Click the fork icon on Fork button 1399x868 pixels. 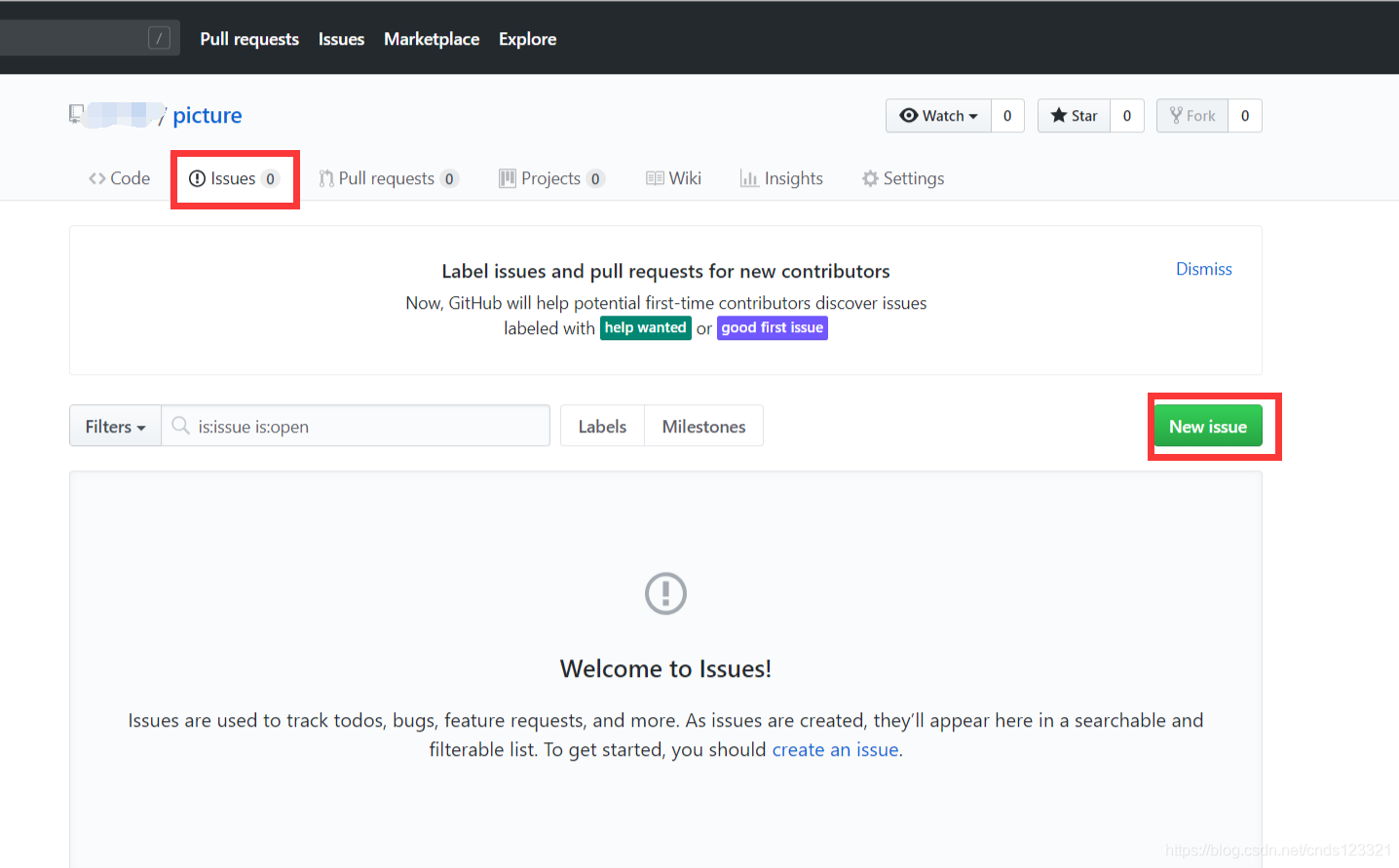1176,115
